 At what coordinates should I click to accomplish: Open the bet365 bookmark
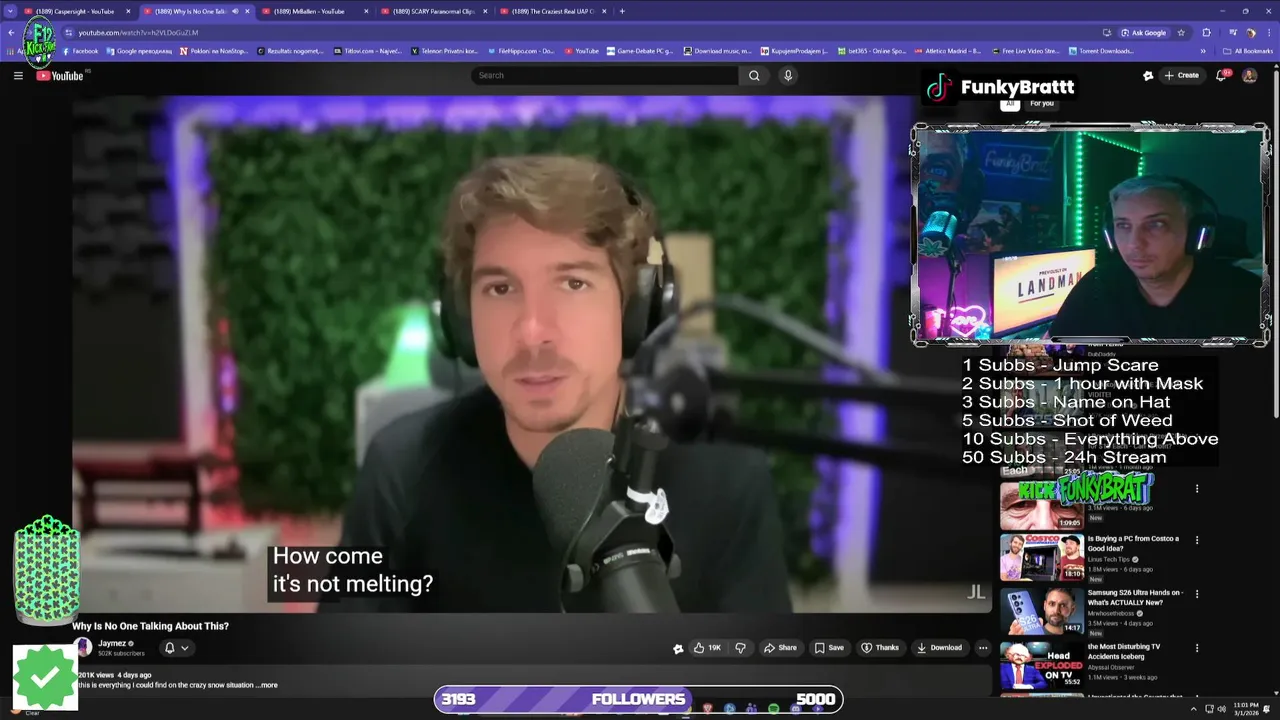tap(872, 51)
